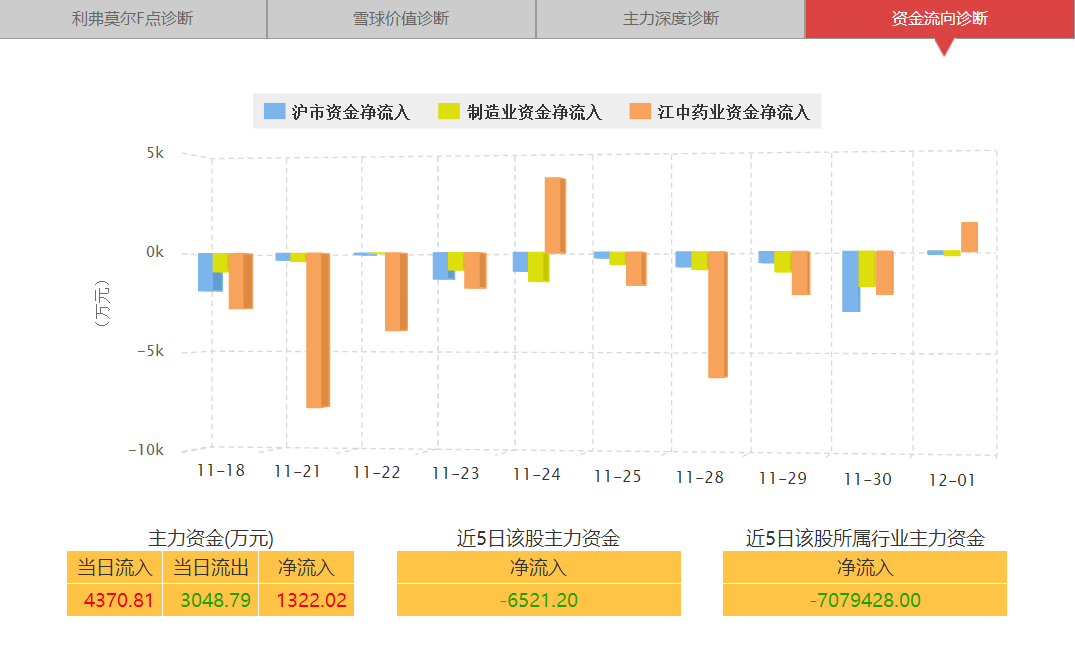This screenshot has width=1075, height=648.
Task: Click the x-axis label 11-18
Action: [x=221, y=470]
